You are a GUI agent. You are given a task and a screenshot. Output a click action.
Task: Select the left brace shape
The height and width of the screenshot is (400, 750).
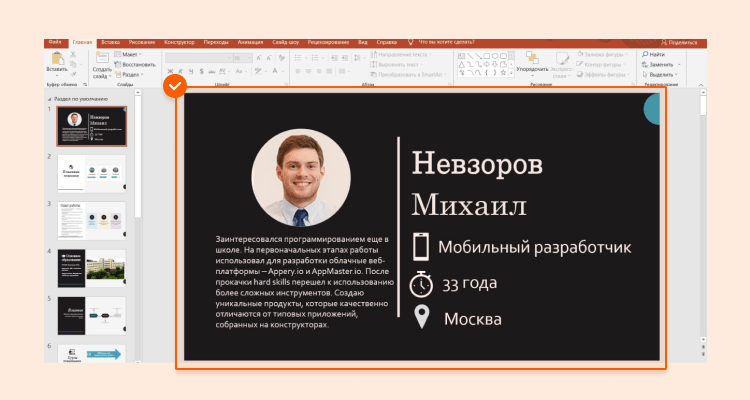[486, 73]
